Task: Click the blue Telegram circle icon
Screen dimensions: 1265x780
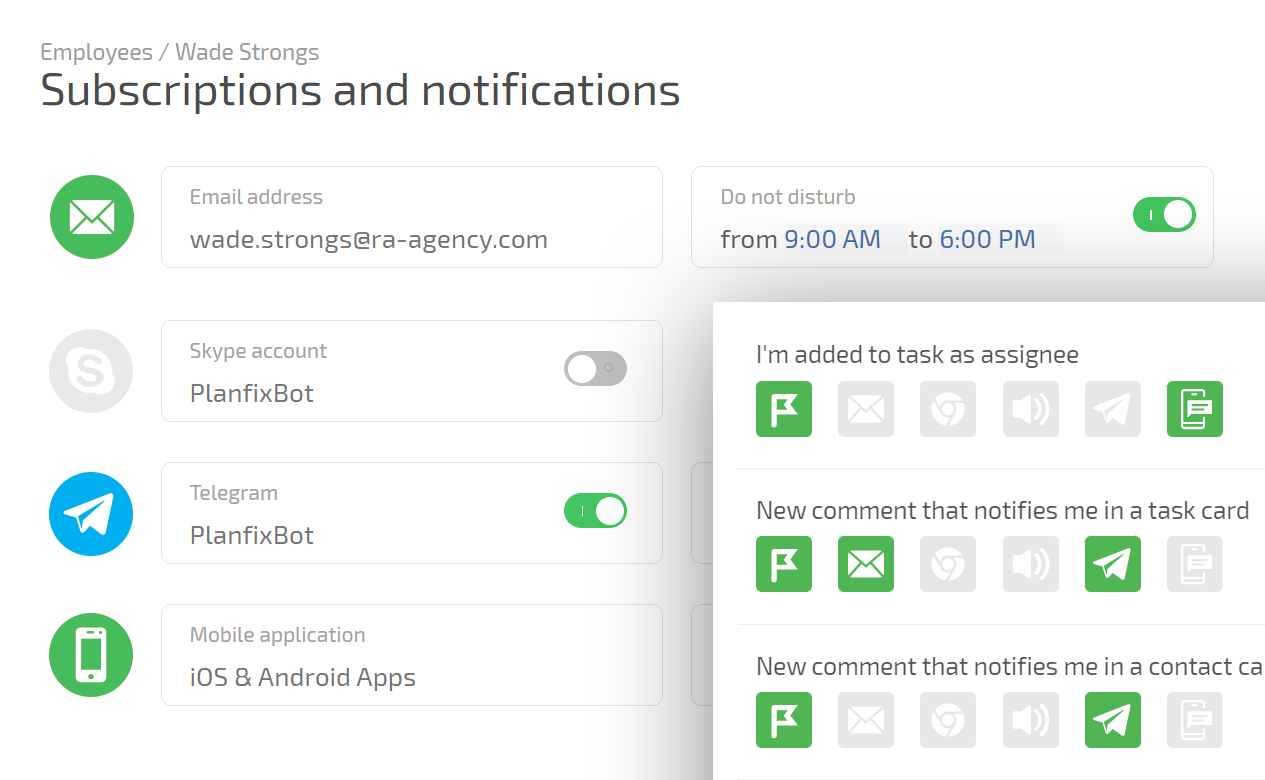Action: point(91,514)
